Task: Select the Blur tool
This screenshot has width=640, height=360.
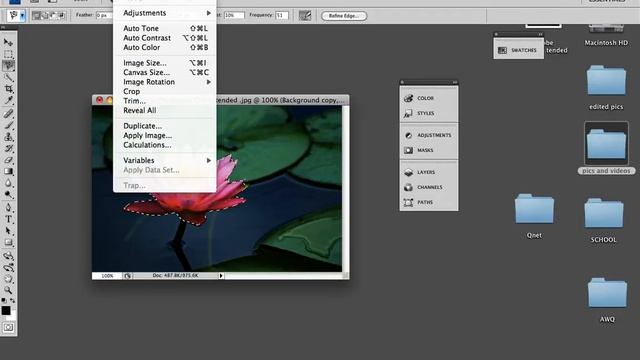Action: click(8, 183)
